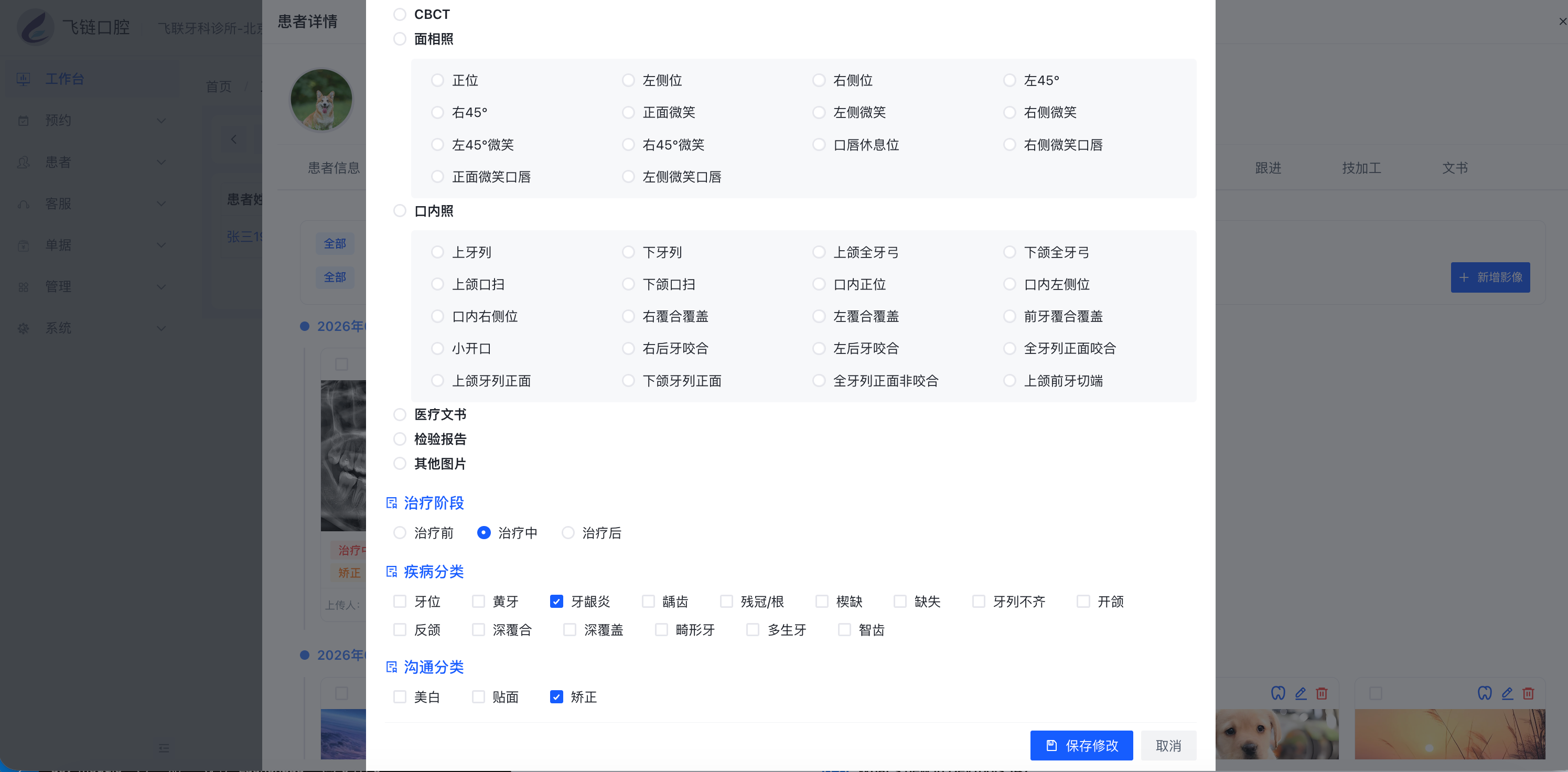Click the corgi patient avatar

(x=321, y=100)
